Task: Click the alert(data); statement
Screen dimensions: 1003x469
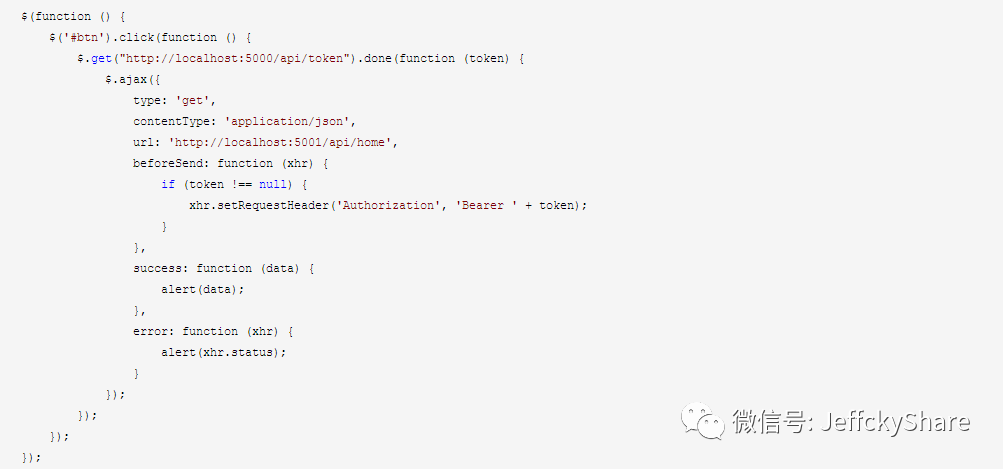Action: 202,289
